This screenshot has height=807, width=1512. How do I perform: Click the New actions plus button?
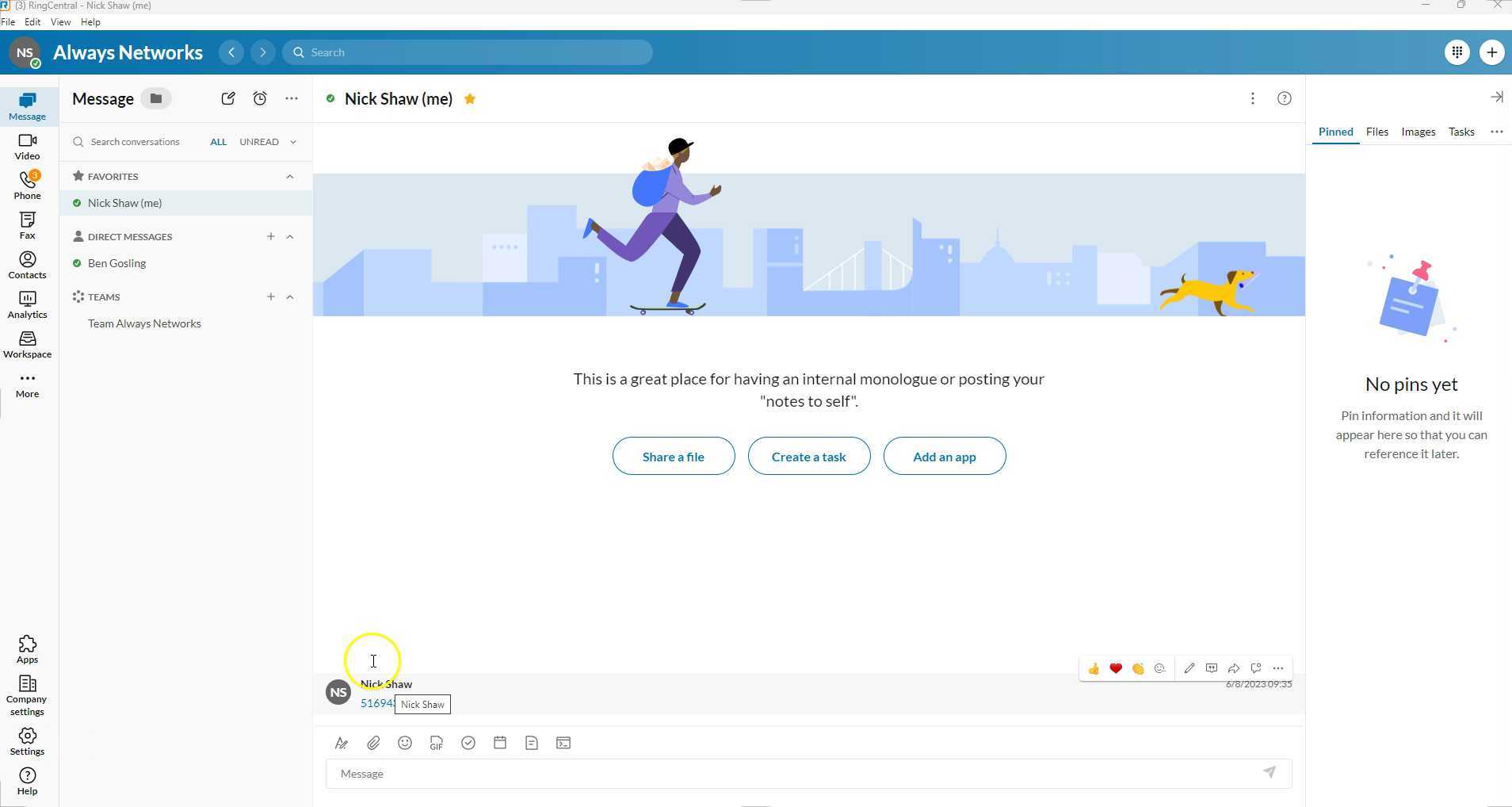(1492, 52)
